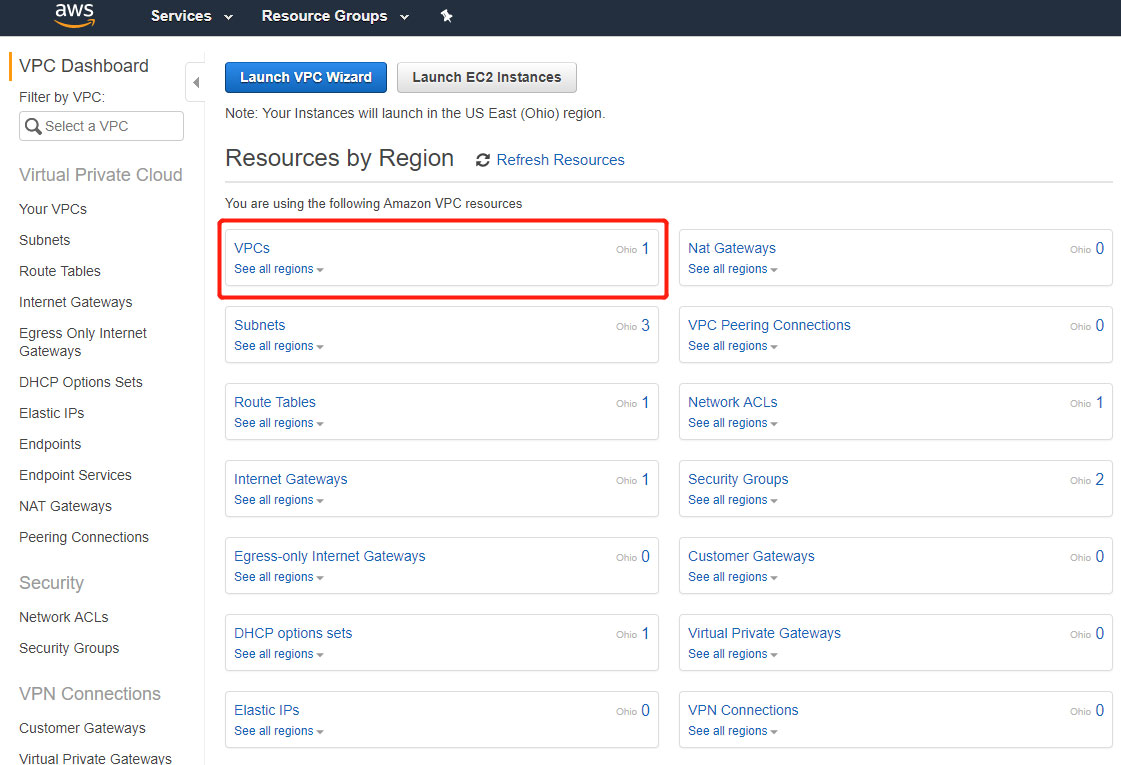
Task: Click the Ohio count 1 for VPCs
Action: pyautogui.click(x=645, y=248)
